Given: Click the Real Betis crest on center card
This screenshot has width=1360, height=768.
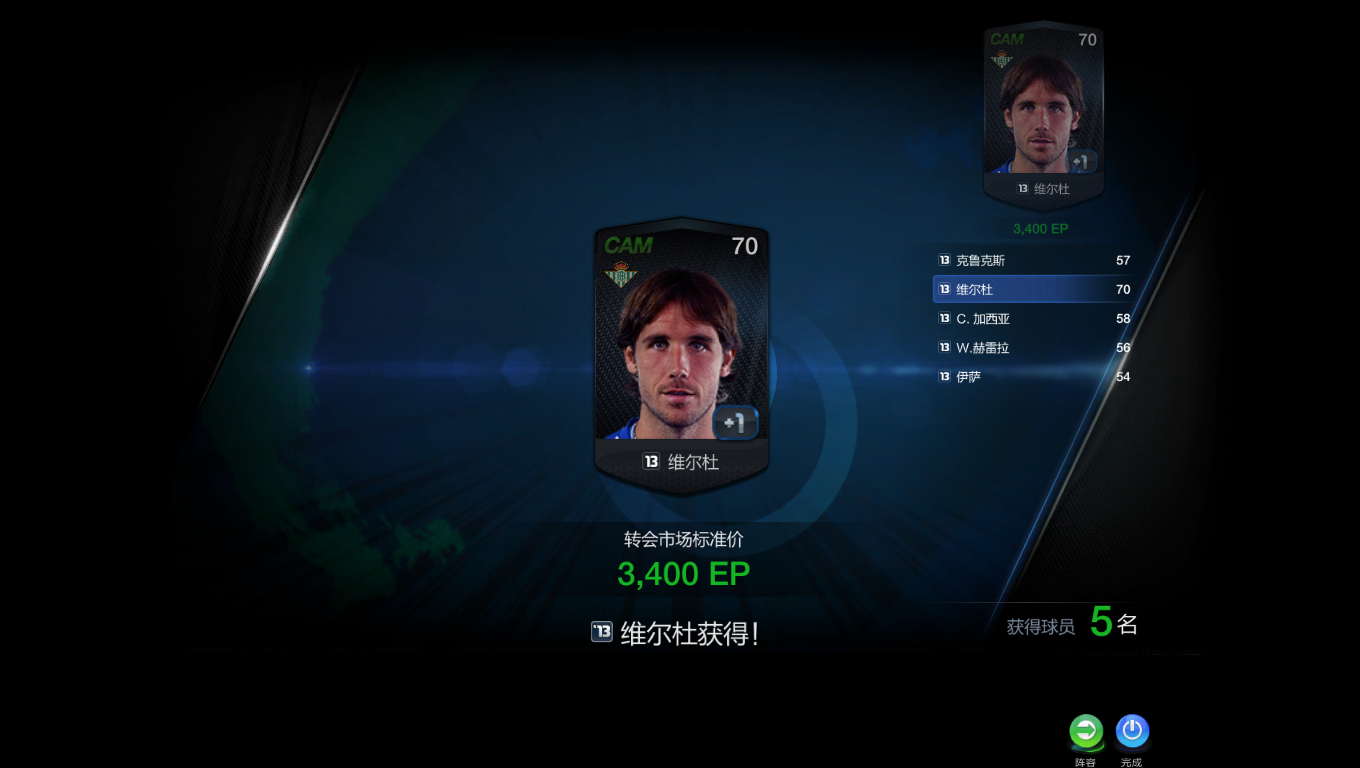Looking at the screenshot, I should pos(622,276).
